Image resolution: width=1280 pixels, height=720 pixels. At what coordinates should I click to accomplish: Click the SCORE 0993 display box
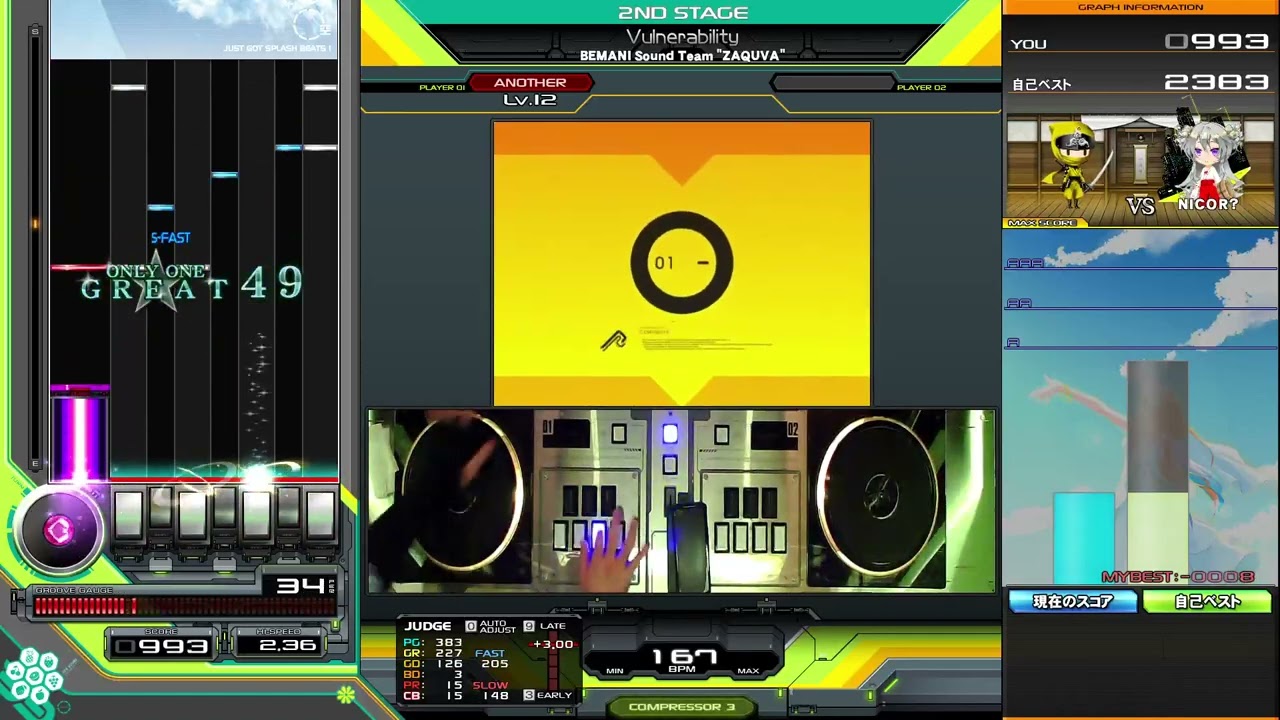[x=161, y=643]
